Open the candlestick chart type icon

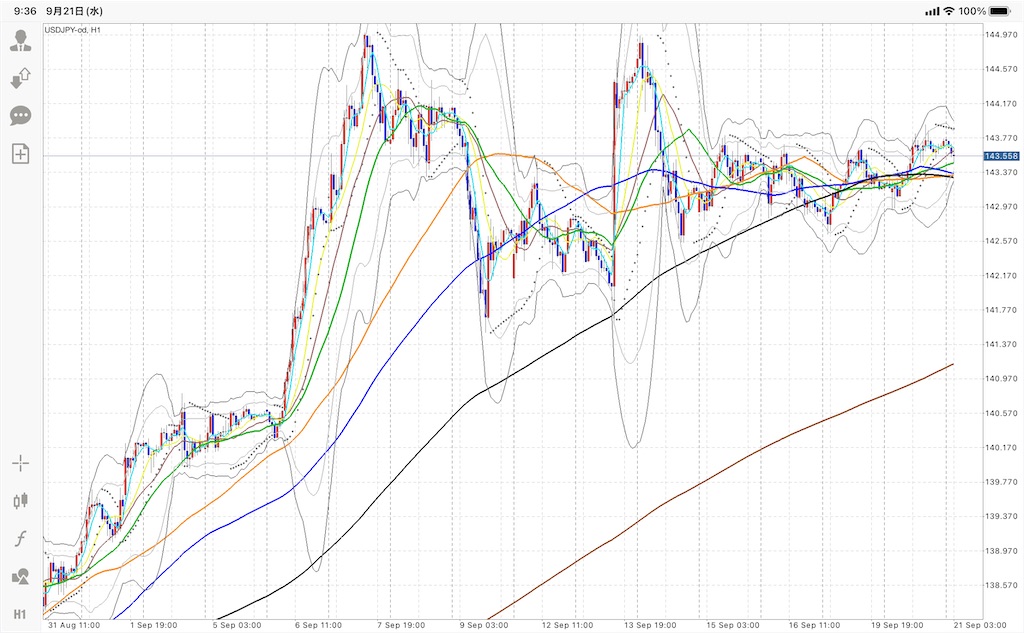coord(20,500)
